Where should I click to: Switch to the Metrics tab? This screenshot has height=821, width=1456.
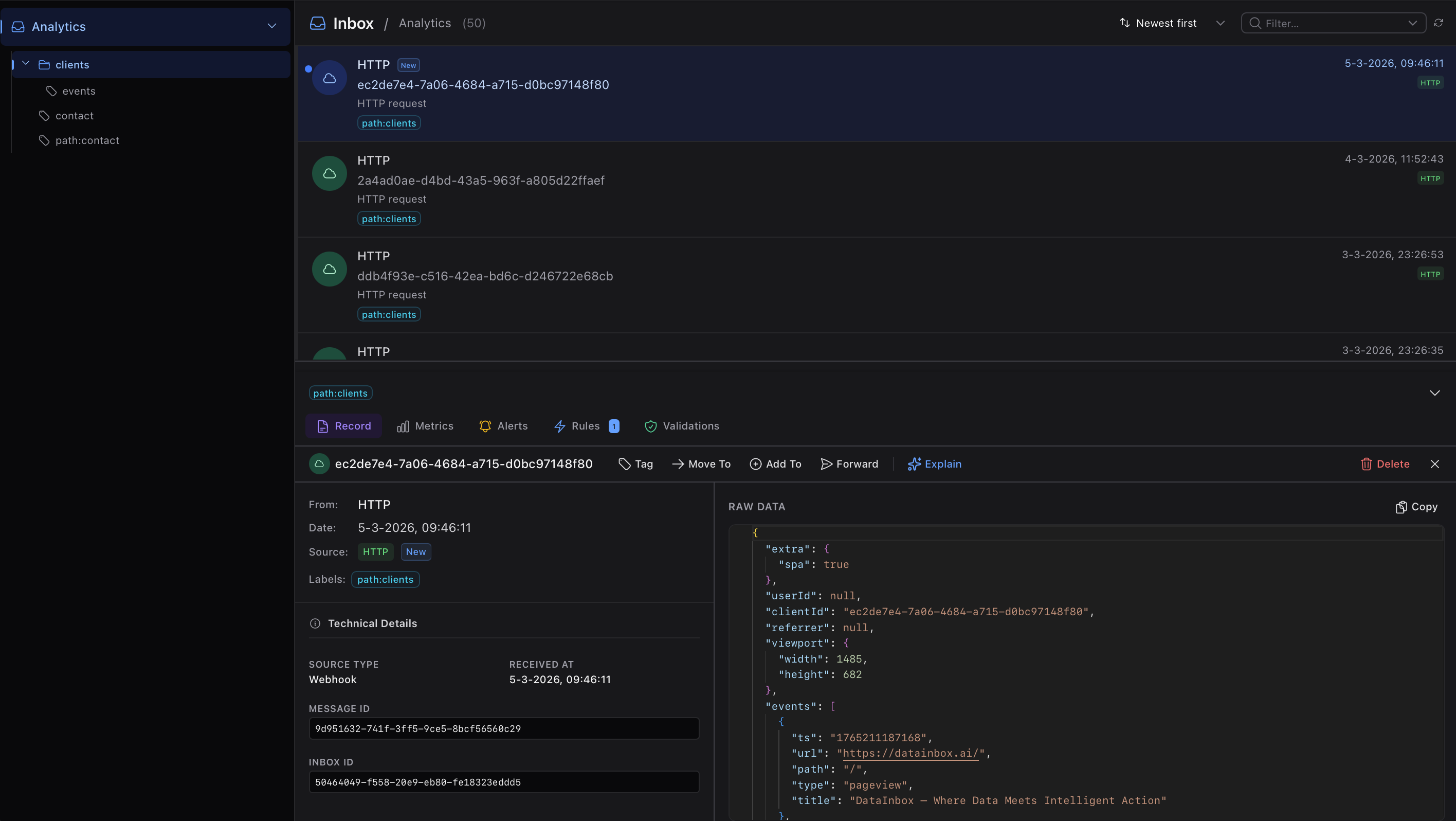coord(425,426)
